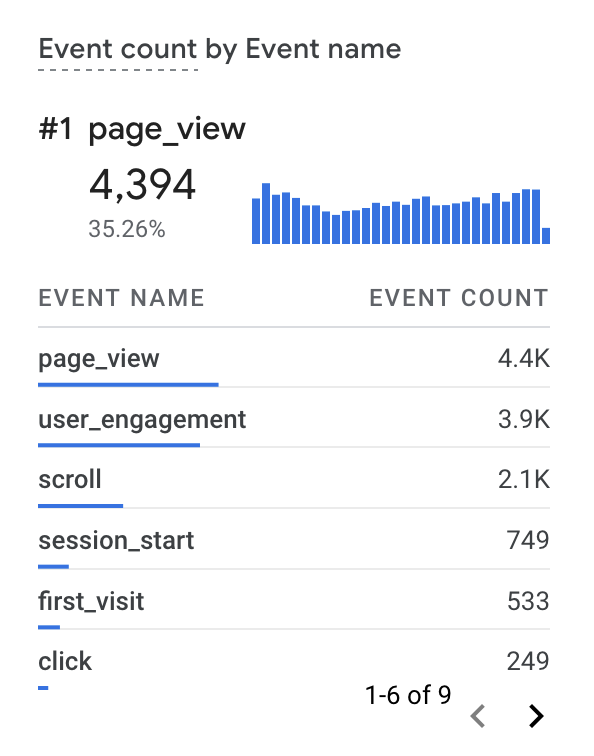
Task: Click the EVENT NAME column header
Action: click(122, 297)
